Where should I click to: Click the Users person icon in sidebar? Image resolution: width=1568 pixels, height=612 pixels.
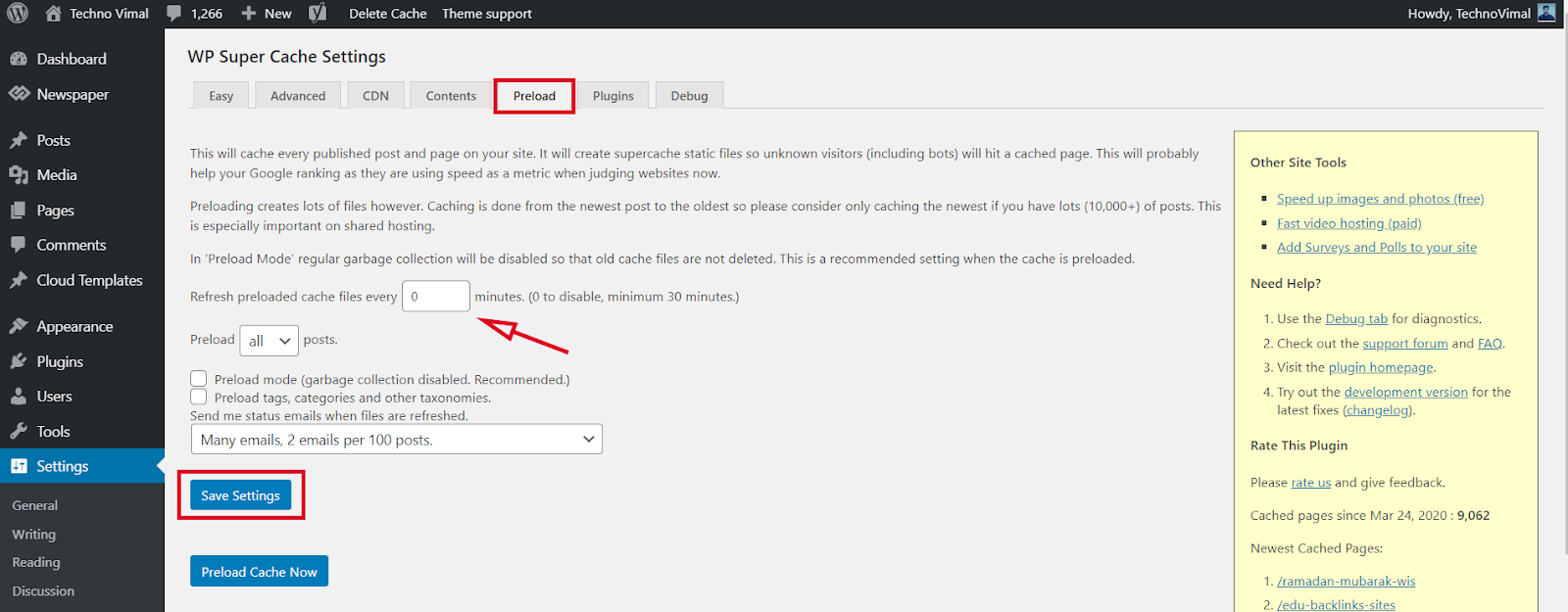(x=19, y=397)
